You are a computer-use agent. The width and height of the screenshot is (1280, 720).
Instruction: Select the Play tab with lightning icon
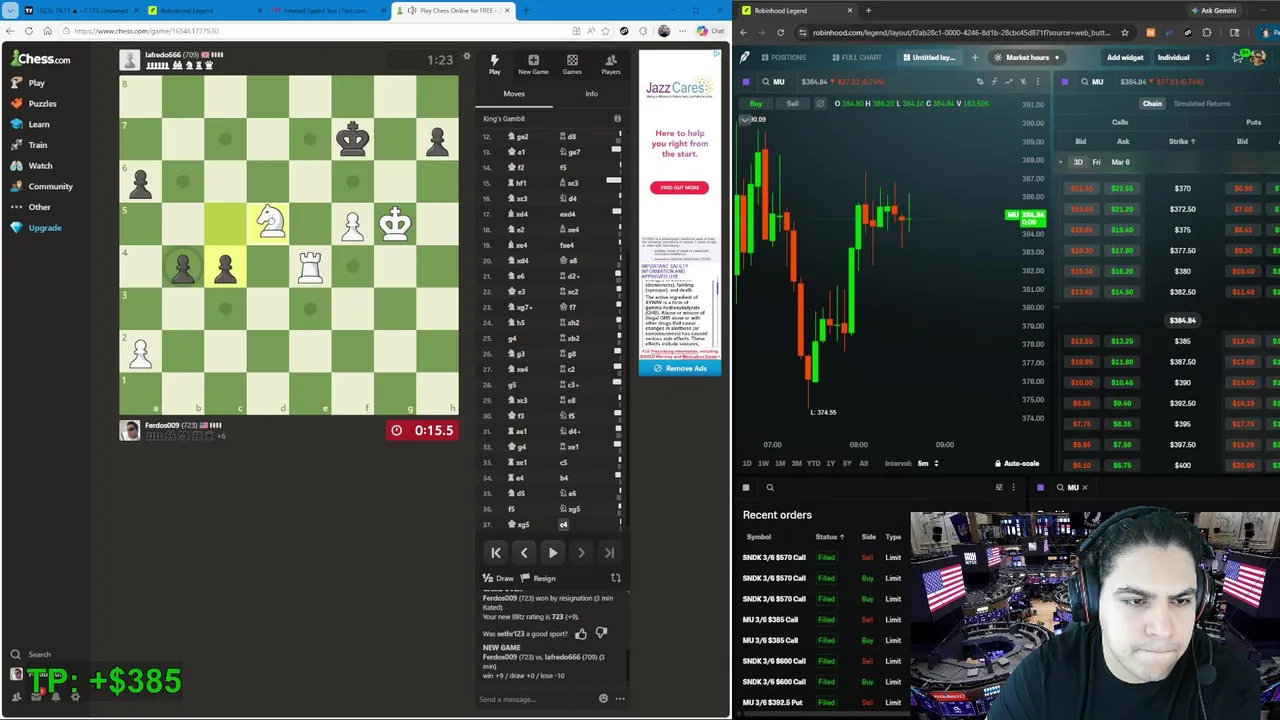click(494, 65)
